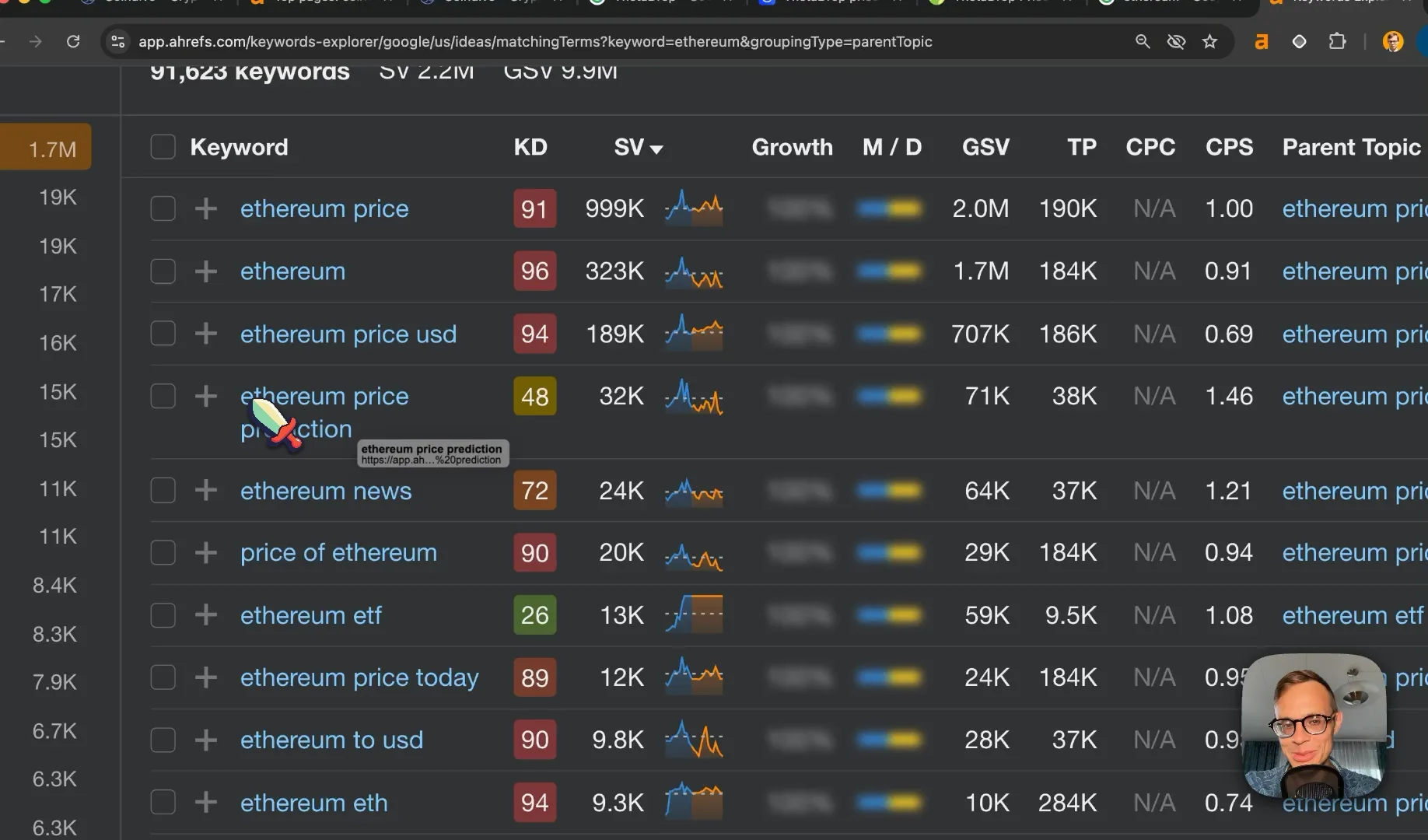Sort by the GSV column header
1428x840 pixels.
point(985,147)
